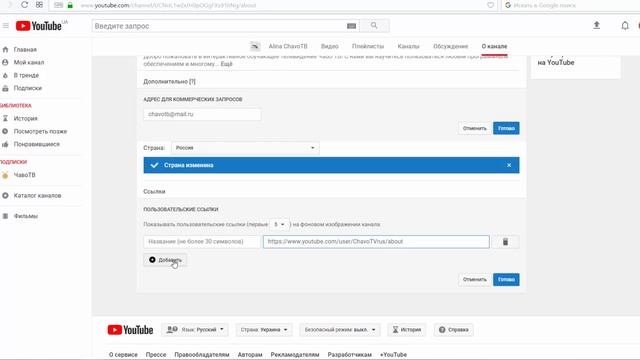Switch to the Видео tab
640x360 pixels.
pos(330,46)
